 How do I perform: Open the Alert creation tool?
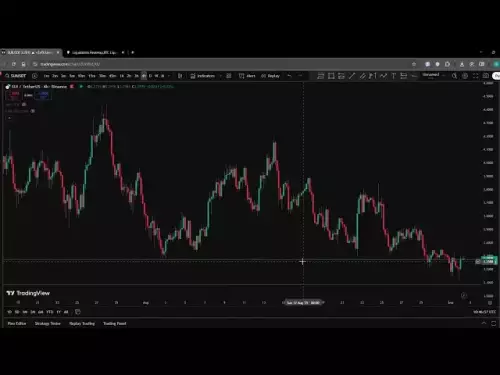pyautogui.click(x=247, y=76)
